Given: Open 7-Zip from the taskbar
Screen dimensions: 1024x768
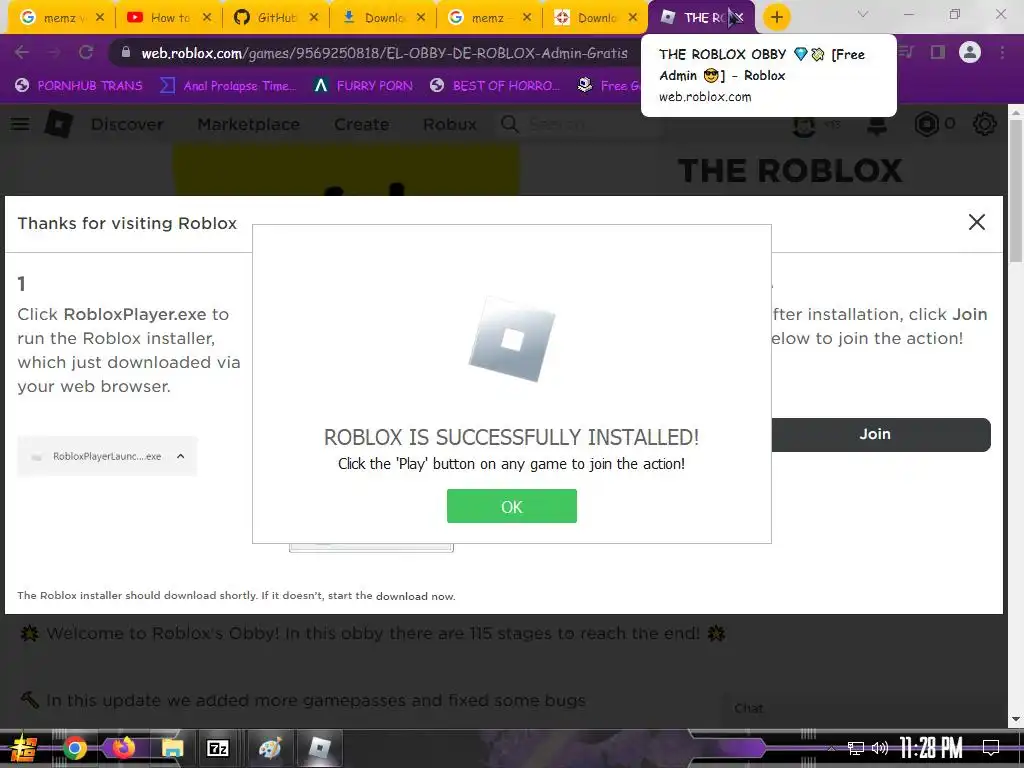Looking at the screenshot, I should pyautogui.click(x=217, y=748).
